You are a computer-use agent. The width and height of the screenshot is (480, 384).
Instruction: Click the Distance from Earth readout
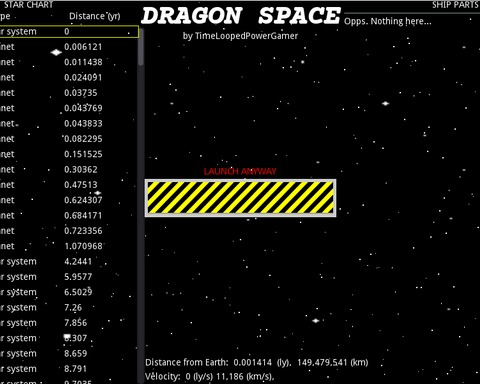[x=257, y=362]
